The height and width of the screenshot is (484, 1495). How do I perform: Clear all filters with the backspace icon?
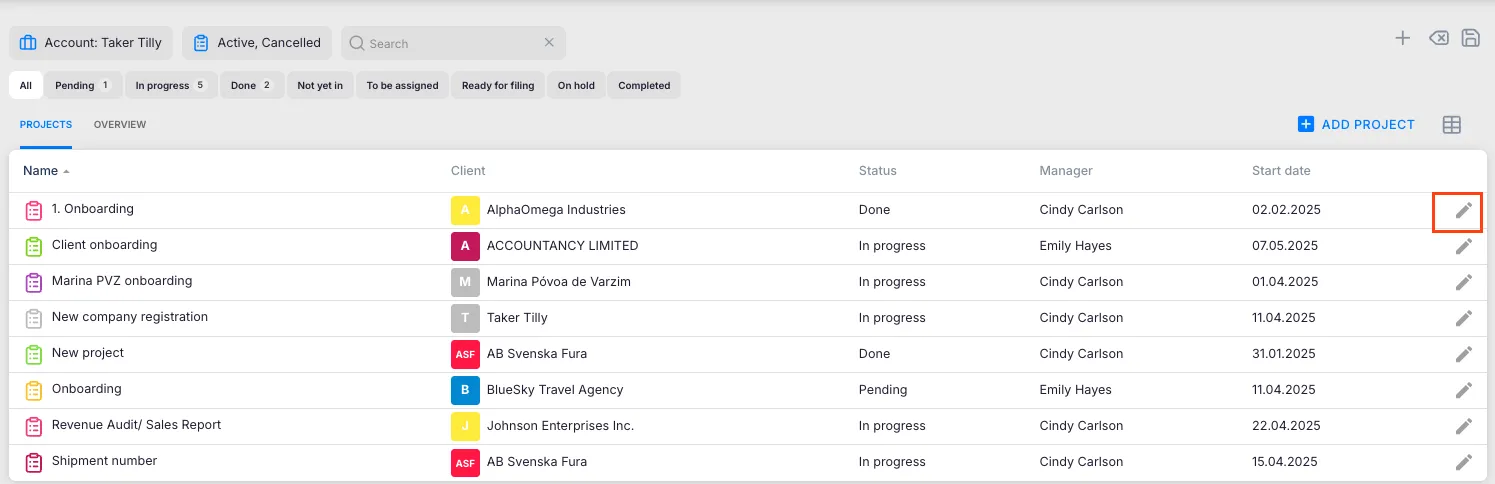pos(1438,38)
